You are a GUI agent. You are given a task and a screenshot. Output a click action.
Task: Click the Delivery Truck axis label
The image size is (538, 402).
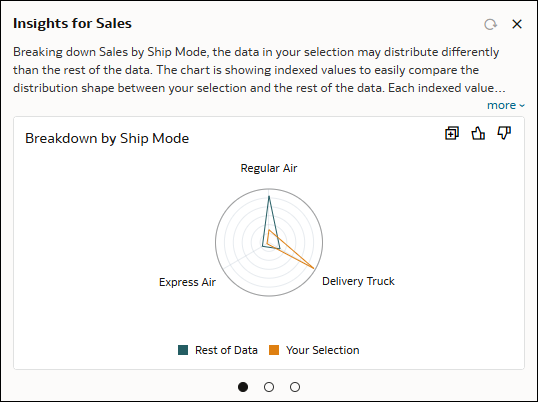coord(358,281)
